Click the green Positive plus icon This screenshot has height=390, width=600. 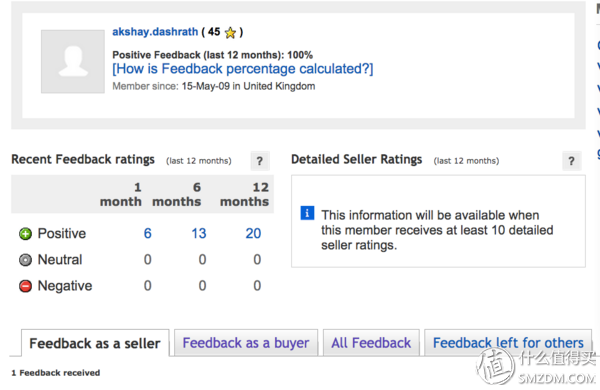25,233
